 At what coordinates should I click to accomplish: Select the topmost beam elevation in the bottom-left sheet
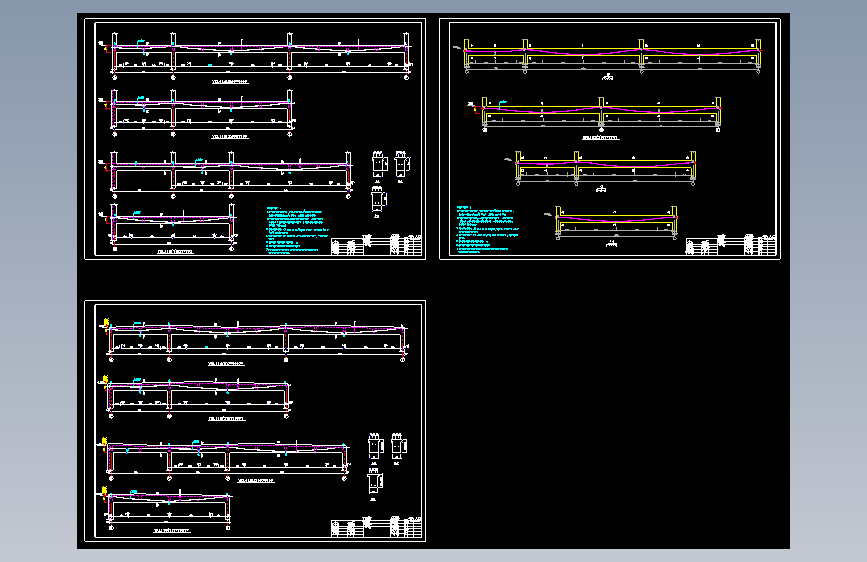click(254, 340)
